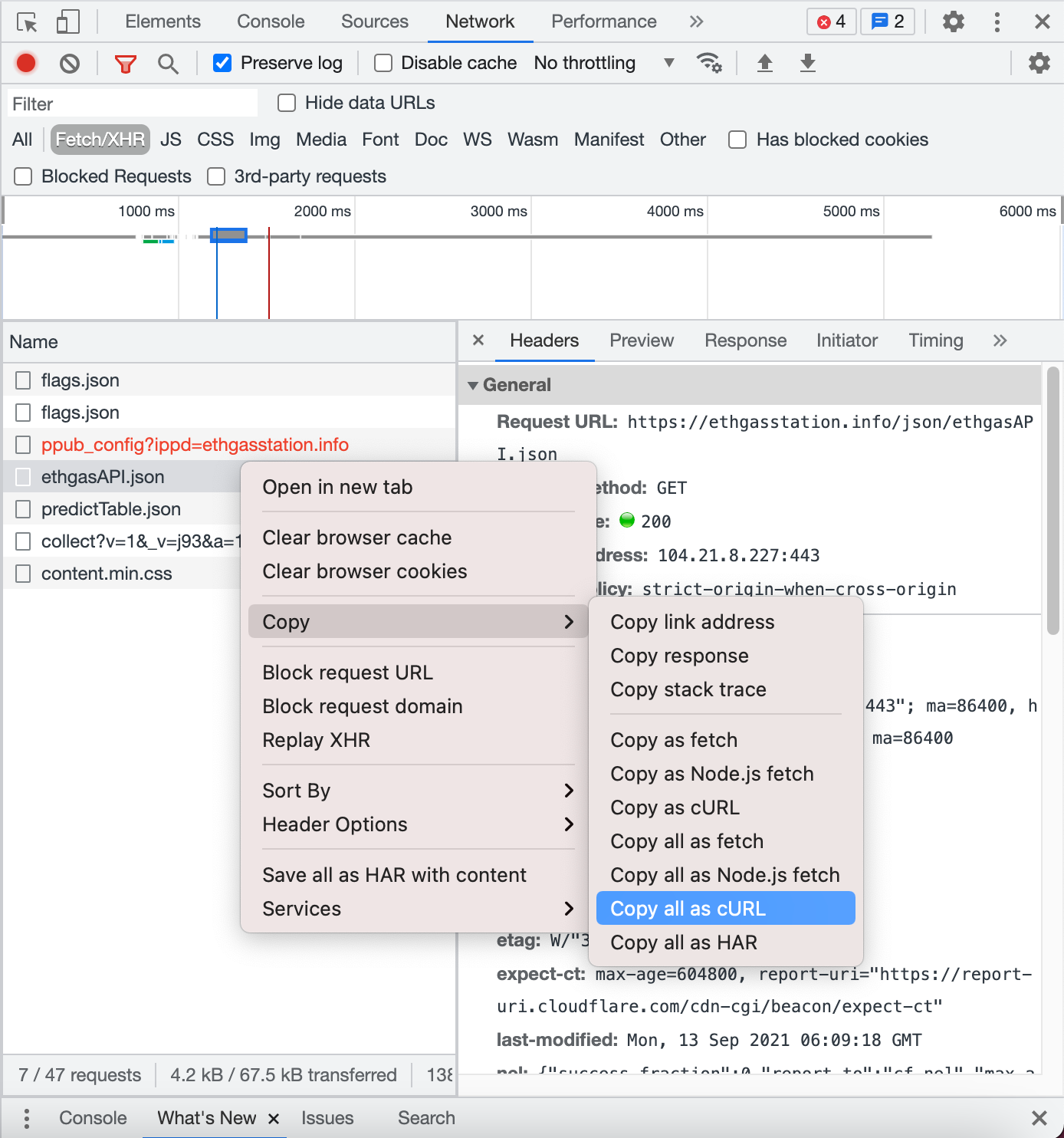Viewport: 1064px width, 1138px height.
Task: Open network search
Action: click(x=168, y=63)
